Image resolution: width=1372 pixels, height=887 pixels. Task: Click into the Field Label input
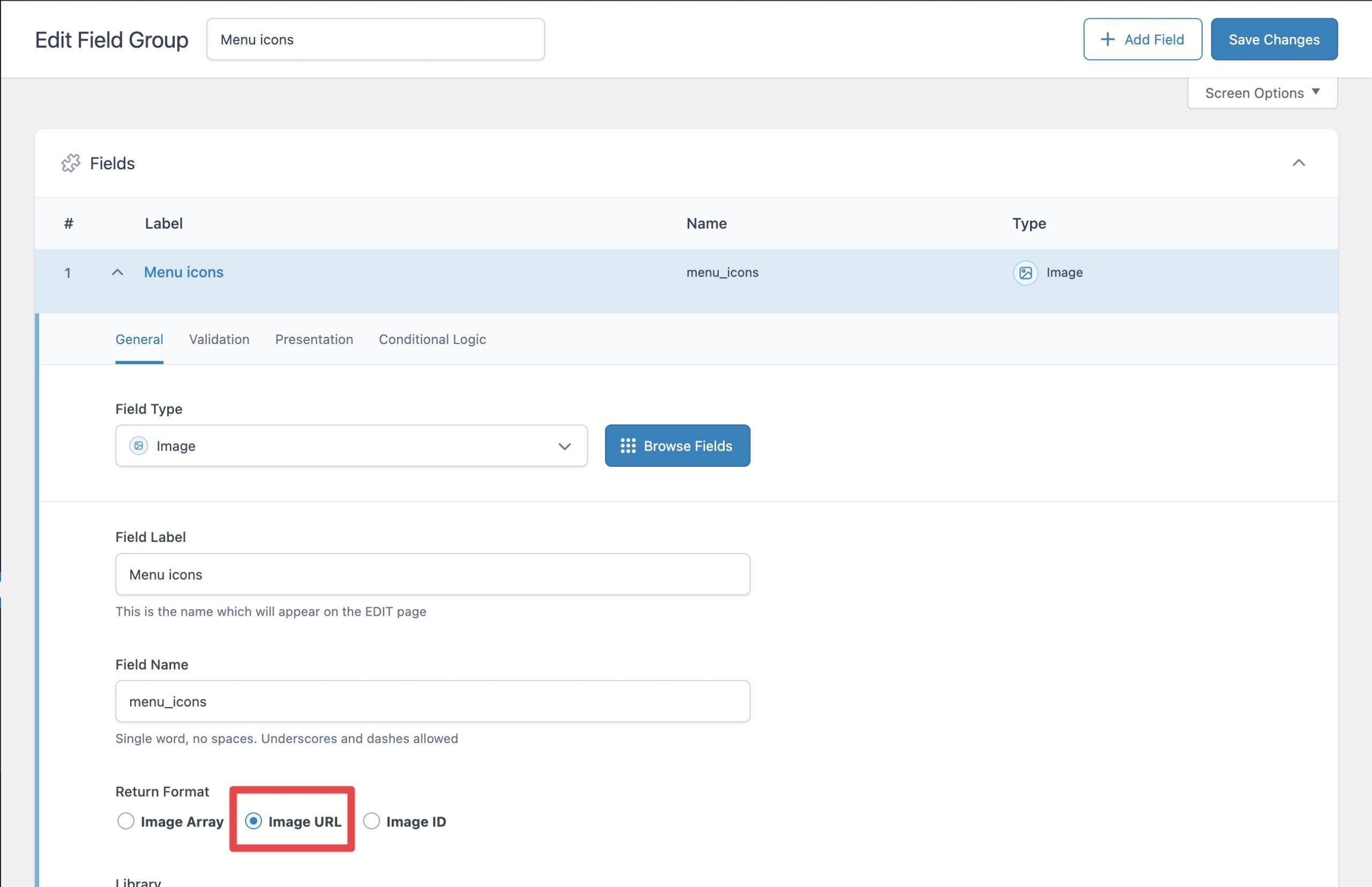(x=432, y=574)
